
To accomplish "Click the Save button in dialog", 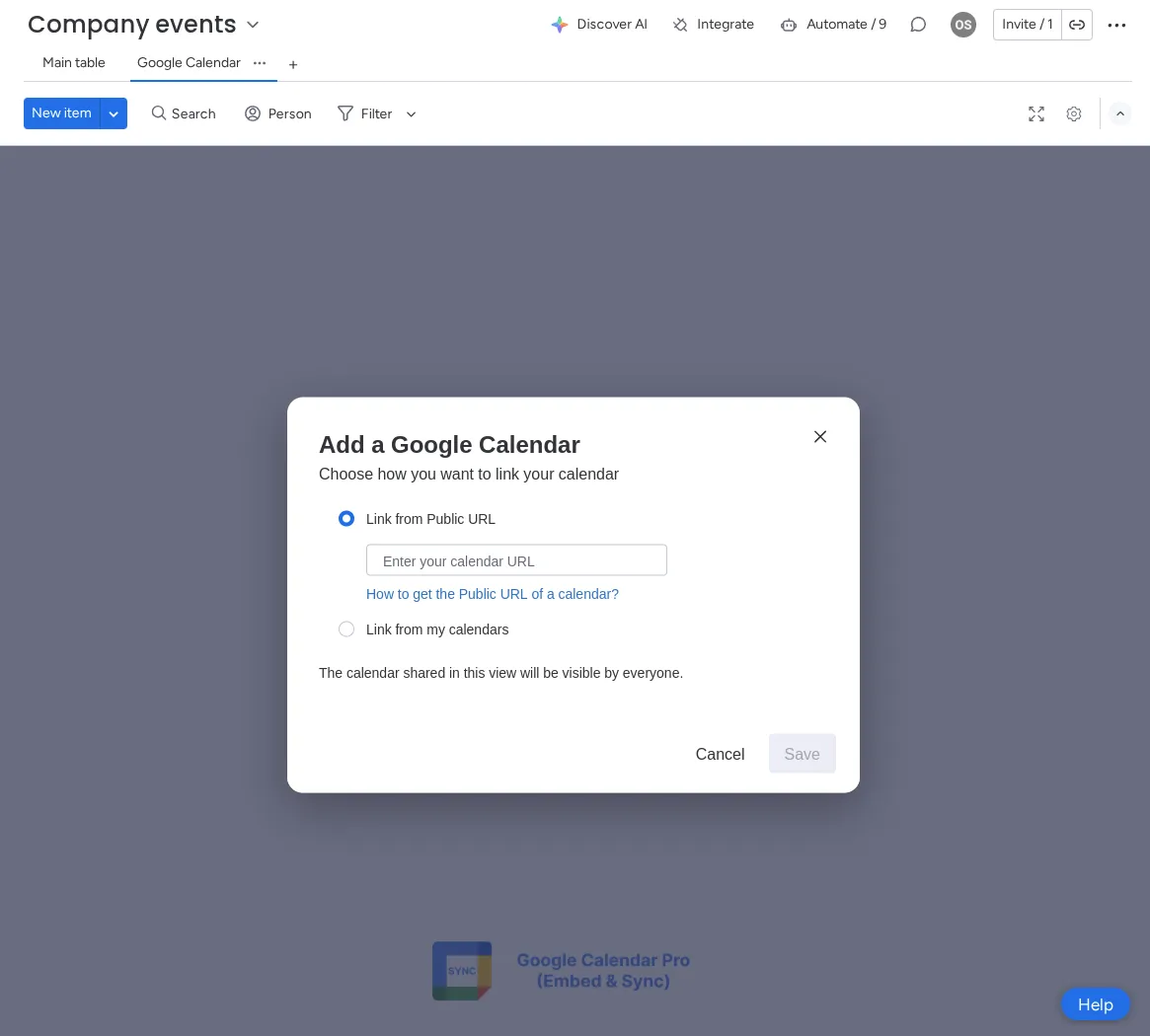I will click(x=802, y=754).
